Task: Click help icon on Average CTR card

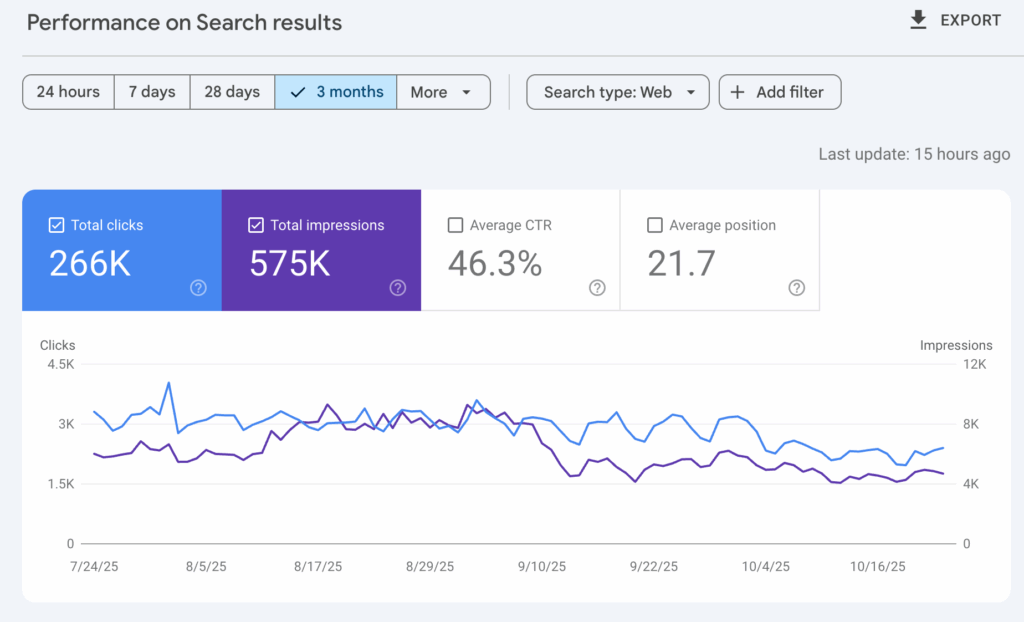Action: tap(597, 288)
